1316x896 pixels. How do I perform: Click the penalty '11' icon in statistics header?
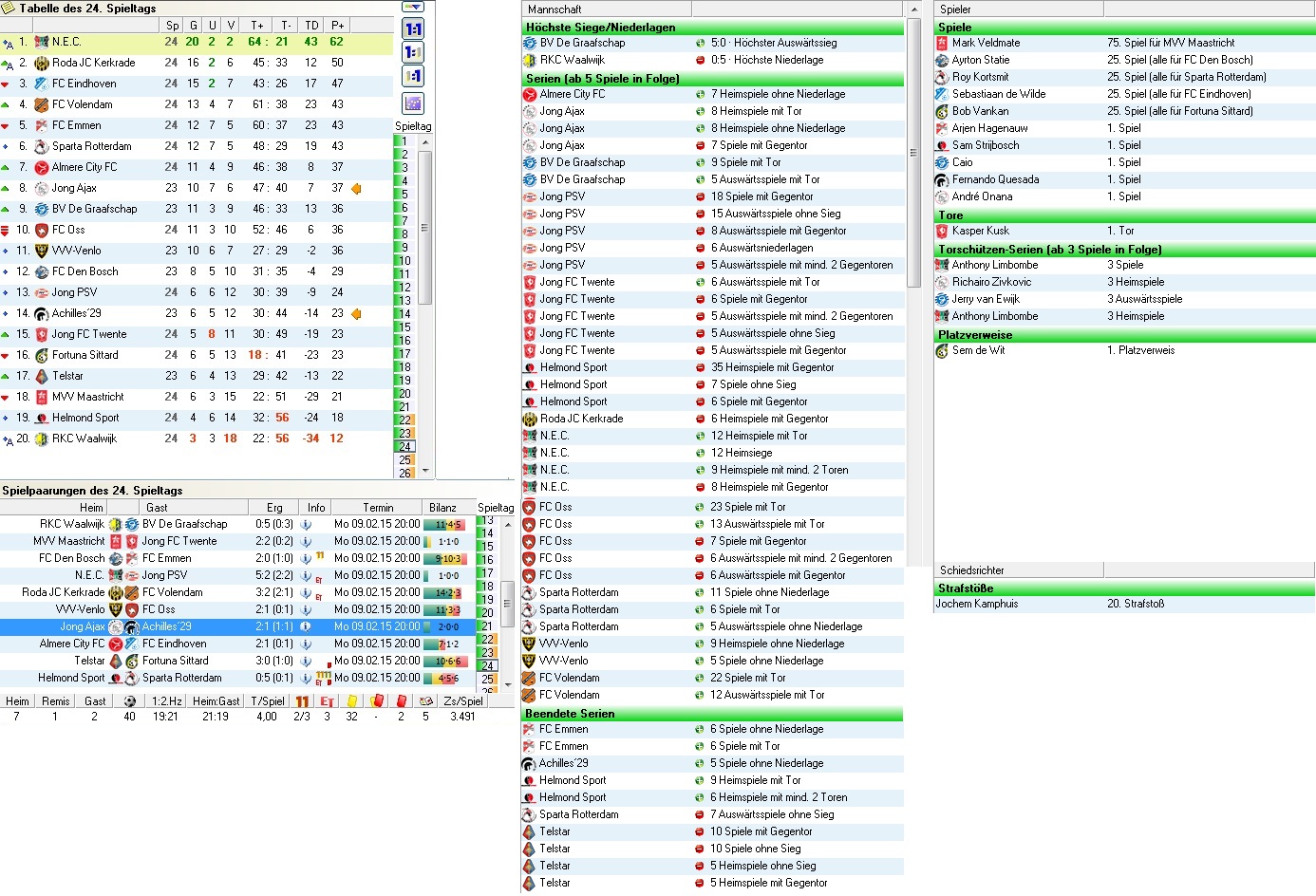pyautogui.click(x=302, y=701)
